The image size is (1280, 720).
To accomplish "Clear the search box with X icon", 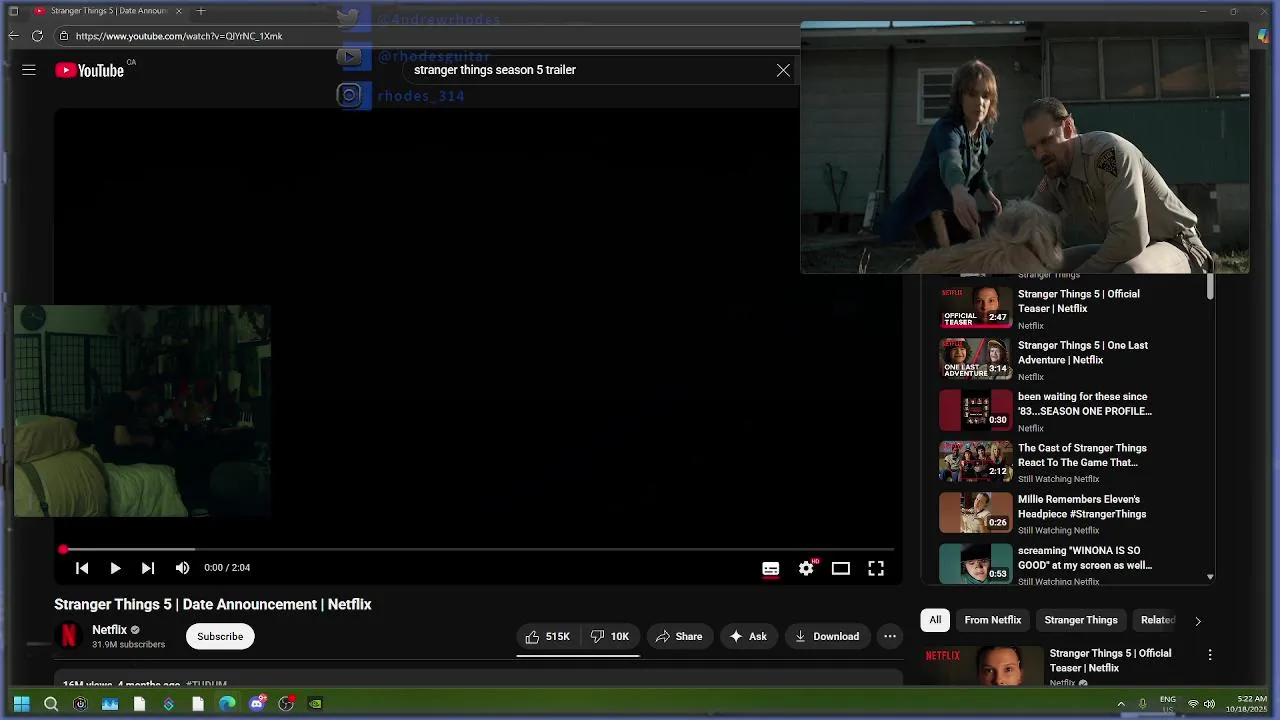I will point(783,70).
